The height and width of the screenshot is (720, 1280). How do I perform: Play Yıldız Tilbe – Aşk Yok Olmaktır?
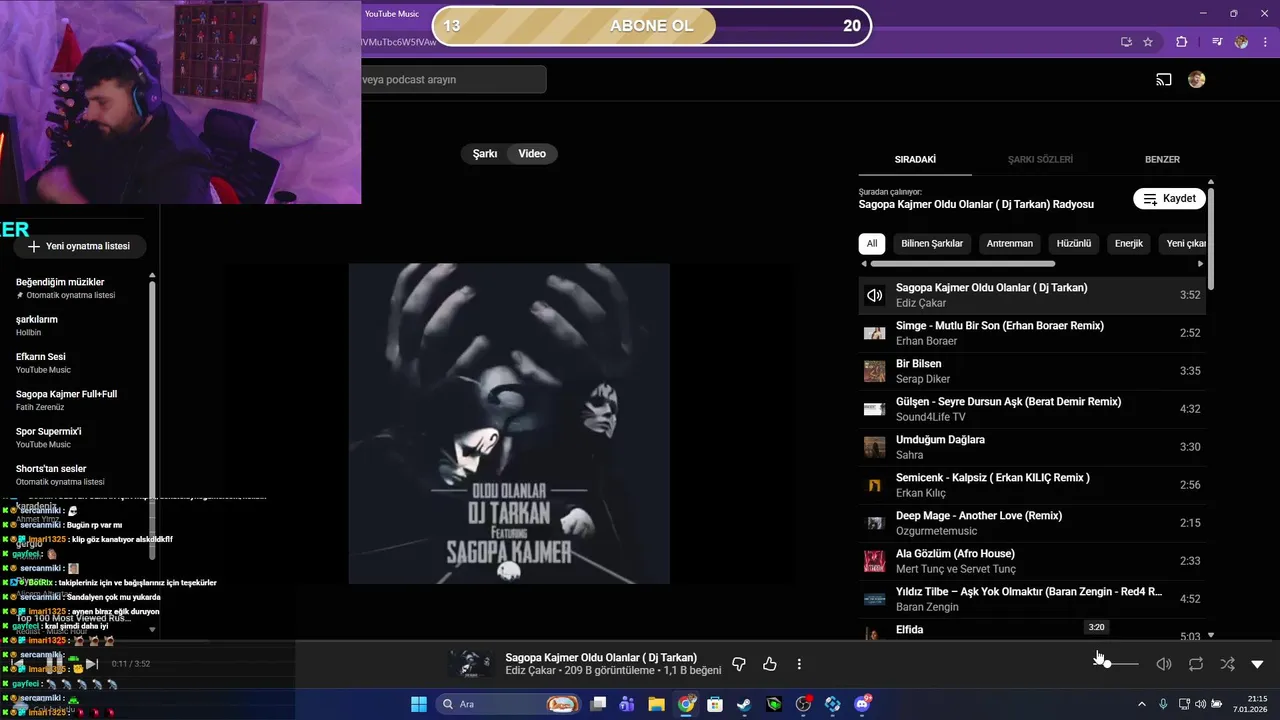tap(1033, 599)
